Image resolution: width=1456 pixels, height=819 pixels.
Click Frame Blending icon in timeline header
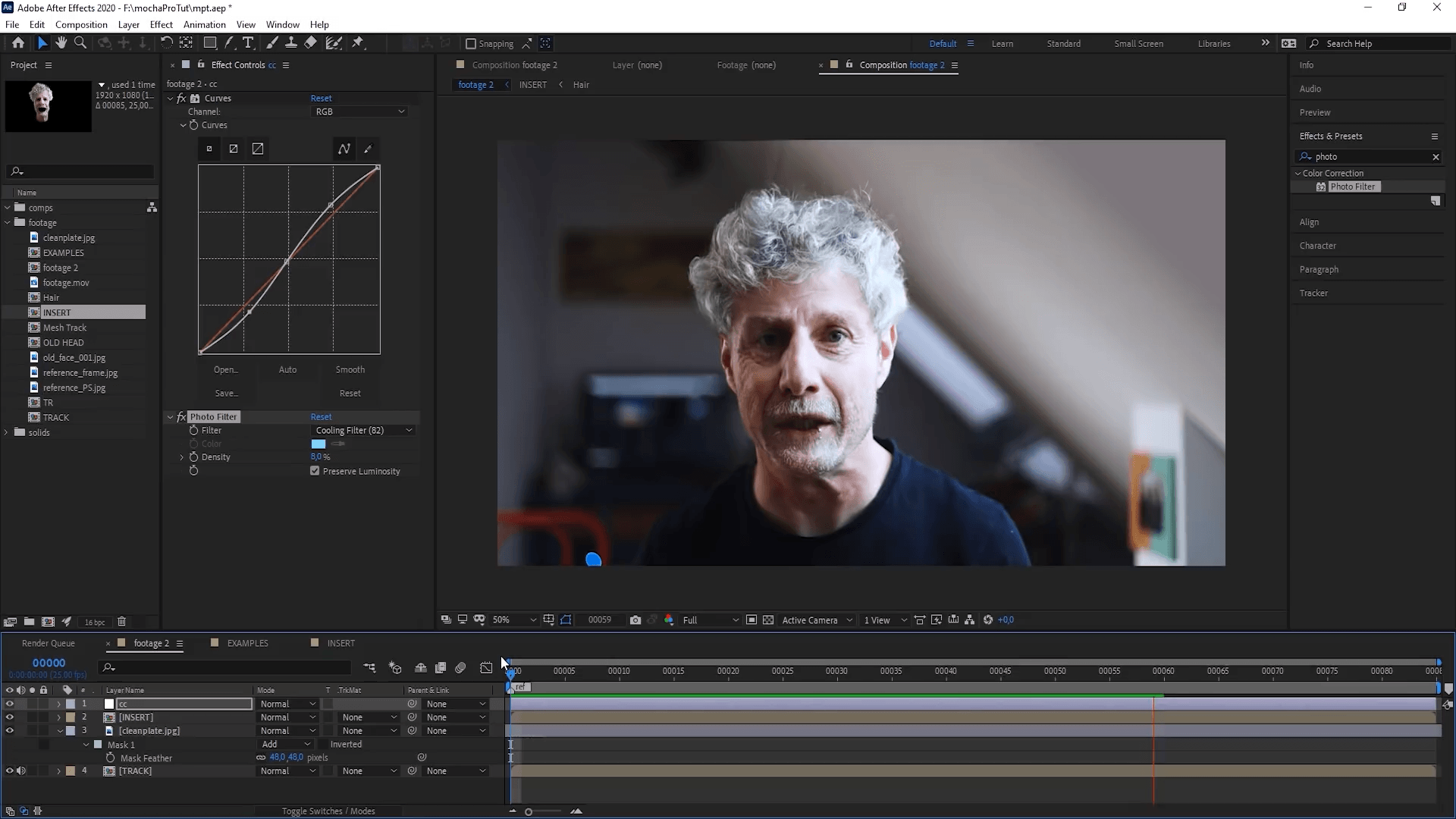pyautogui.click(x=441, y=668)
